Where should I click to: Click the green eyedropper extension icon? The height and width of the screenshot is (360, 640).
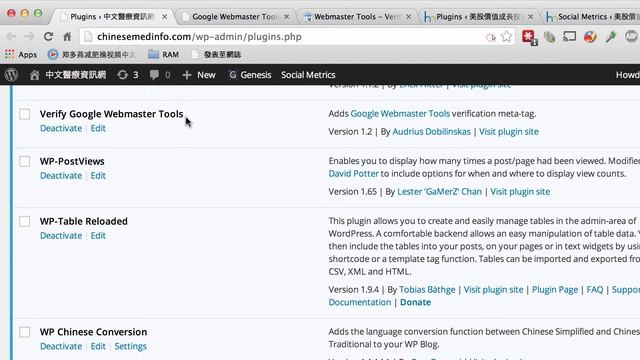click(x=611, y=37)
